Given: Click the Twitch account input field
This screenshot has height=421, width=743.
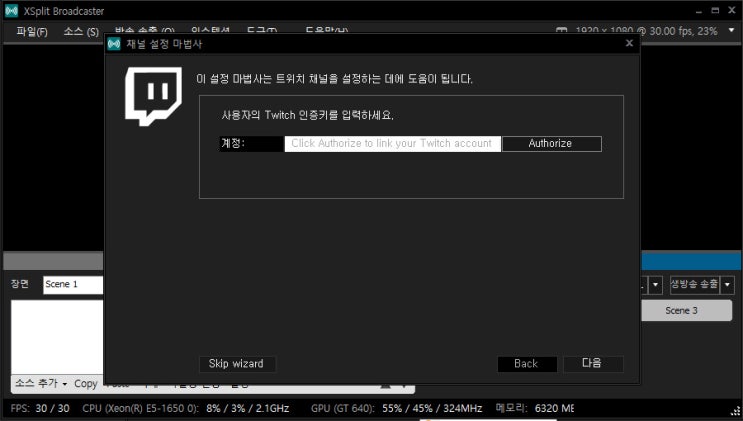Looking at the screenshot, I should pos(392,144).
